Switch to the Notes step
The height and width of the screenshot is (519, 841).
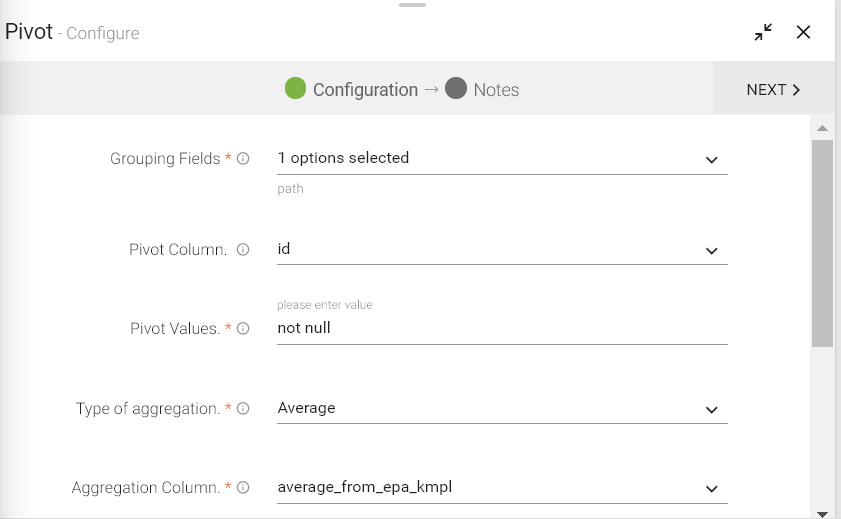pyautogui.click(x=496, y=90)
